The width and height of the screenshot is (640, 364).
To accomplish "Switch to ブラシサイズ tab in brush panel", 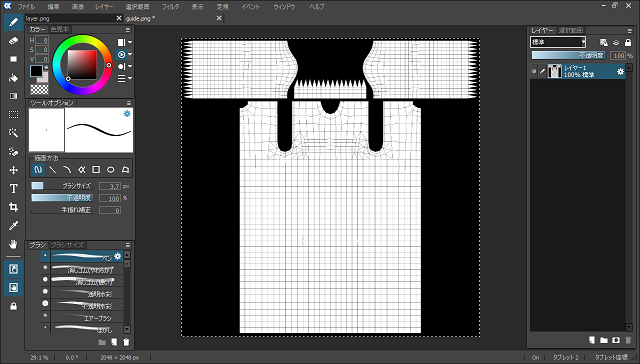I will tap(67, 245).
